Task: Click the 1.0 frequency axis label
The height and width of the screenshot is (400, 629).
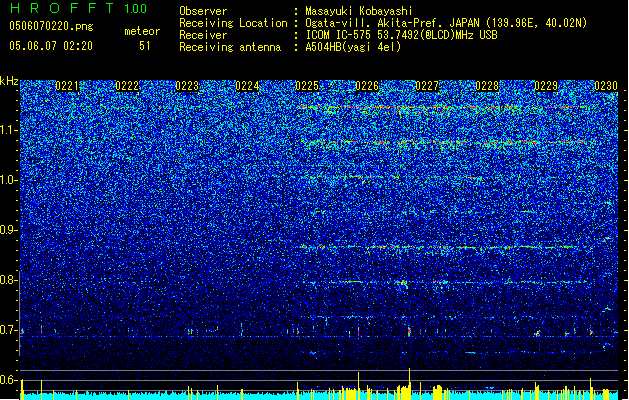Action: [9, 180]
